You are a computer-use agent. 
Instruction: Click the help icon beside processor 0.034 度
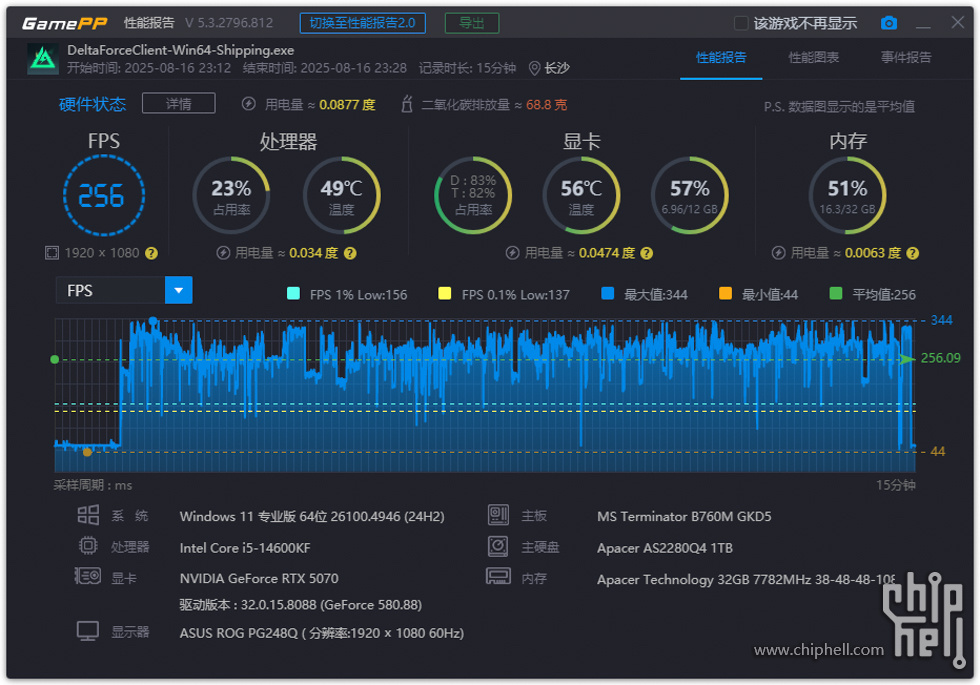(350, 253)
